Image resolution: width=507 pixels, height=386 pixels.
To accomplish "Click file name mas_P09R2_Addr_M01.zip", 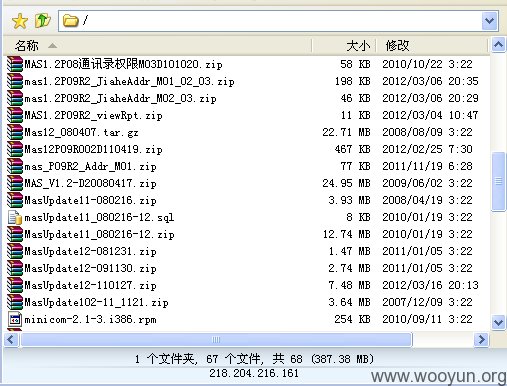I will click(x=90, y=166).
